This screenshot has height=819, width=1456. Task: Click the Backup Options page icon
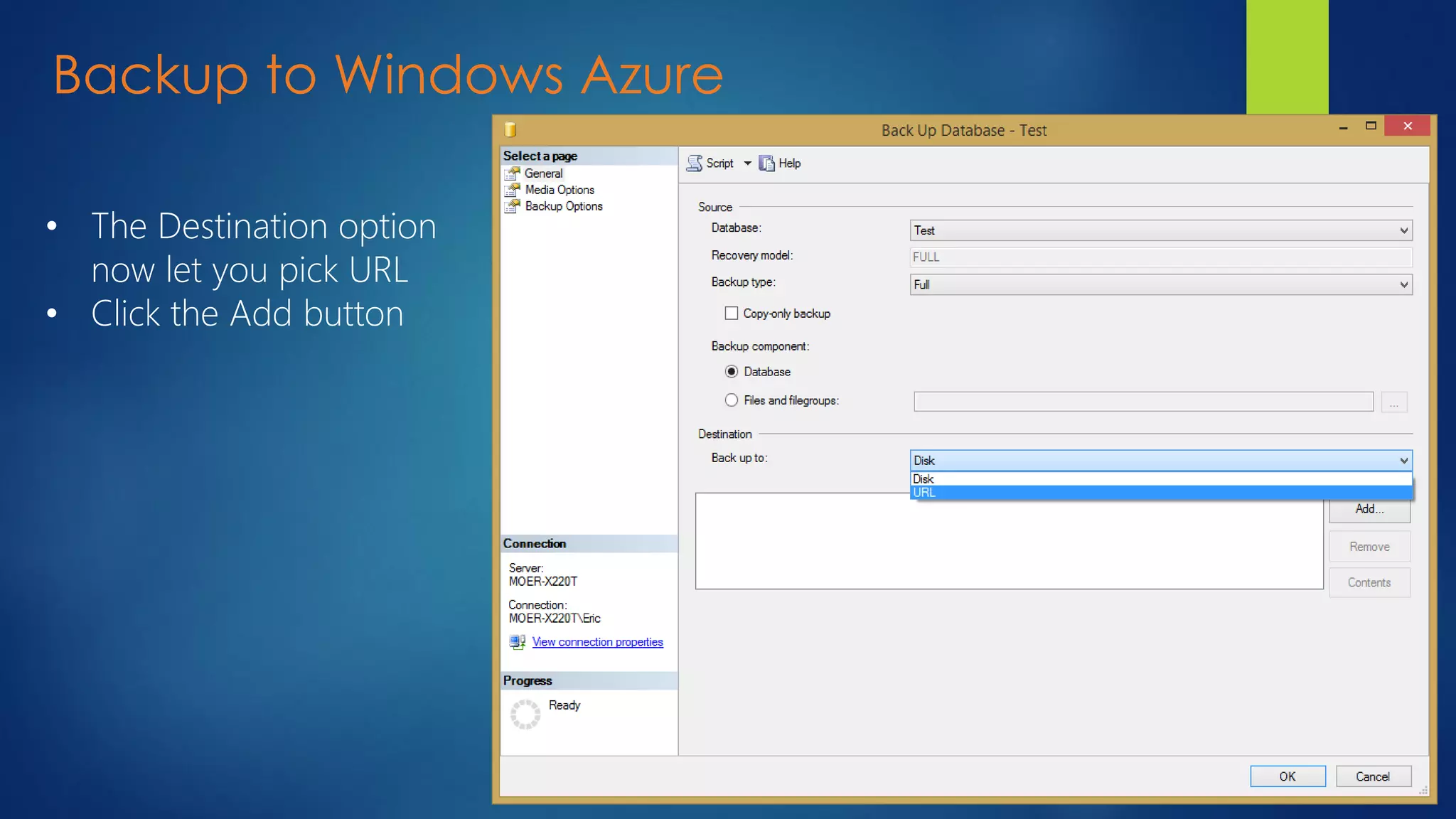click(x=513, y=206)
